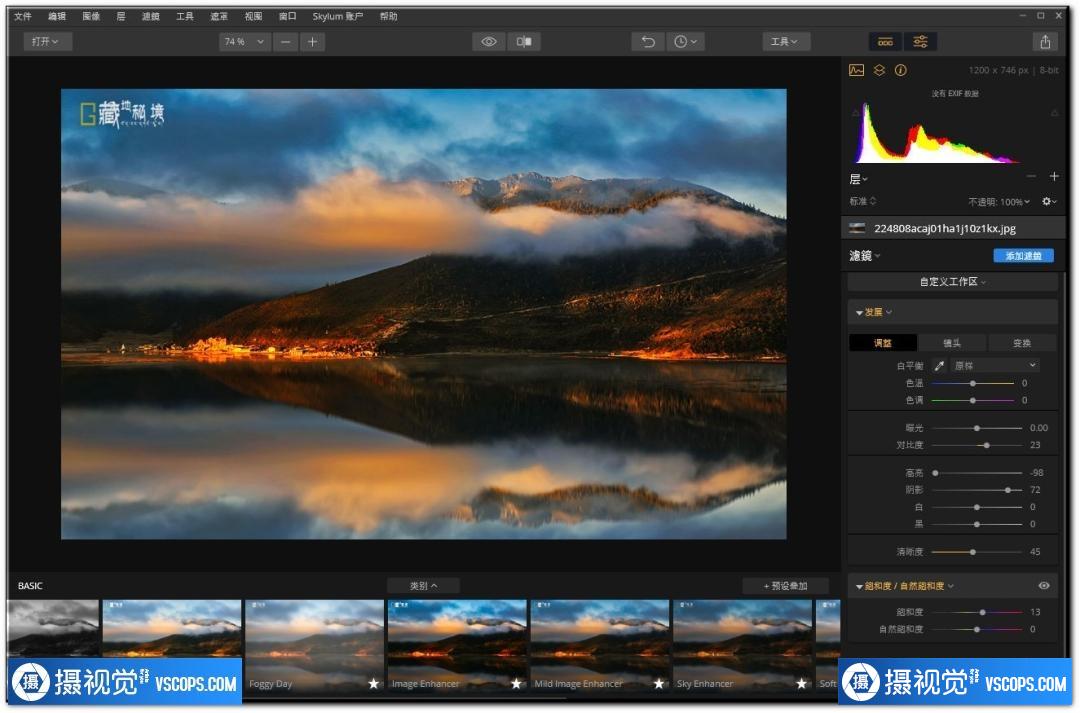1080x713 pixels.
Task: Apply the black and white preset thumbnail
Action: (54, 628)
